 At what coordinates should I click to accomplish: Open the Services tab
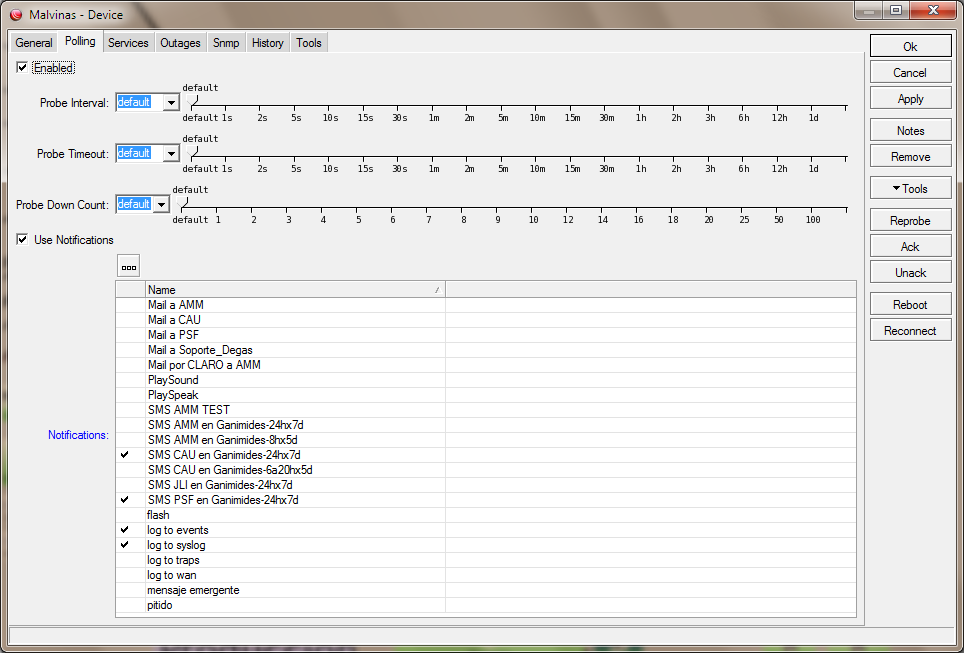coord(128,42)
